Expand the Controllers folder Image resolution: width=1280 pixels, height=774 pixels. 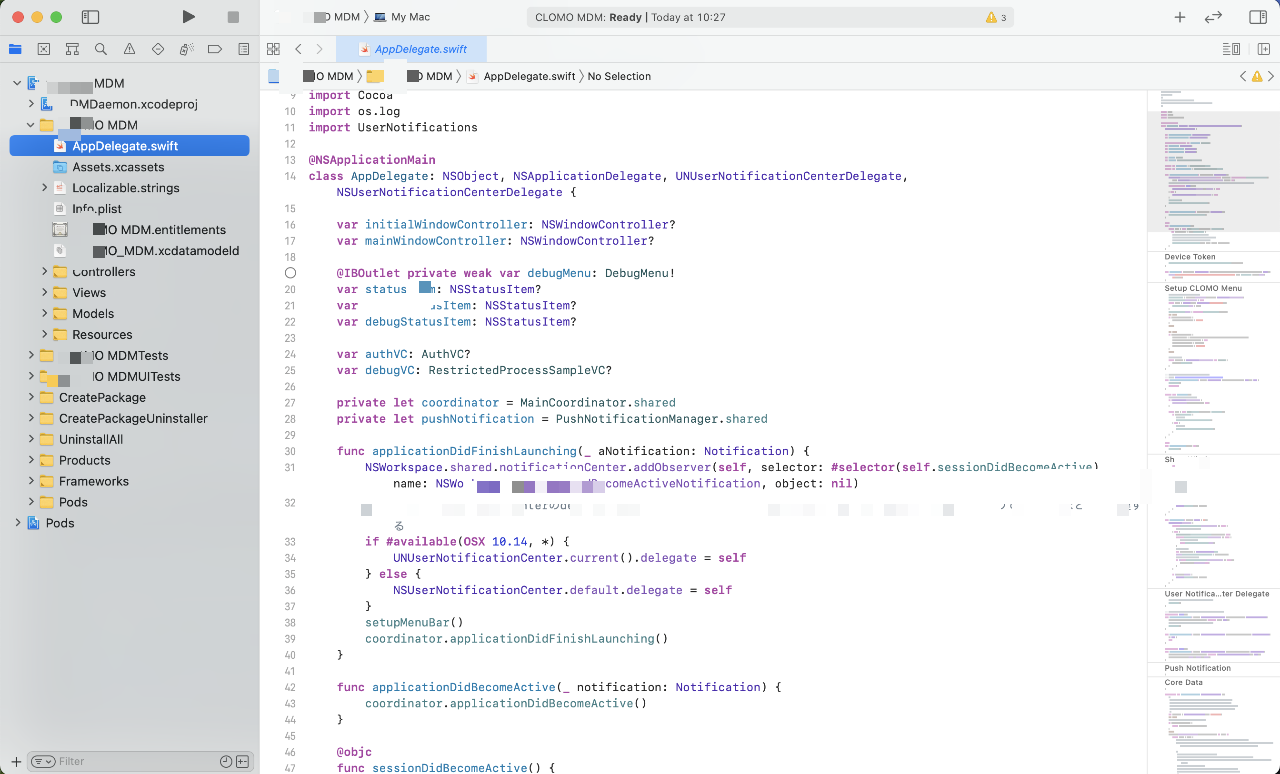(x=45, y=272)
